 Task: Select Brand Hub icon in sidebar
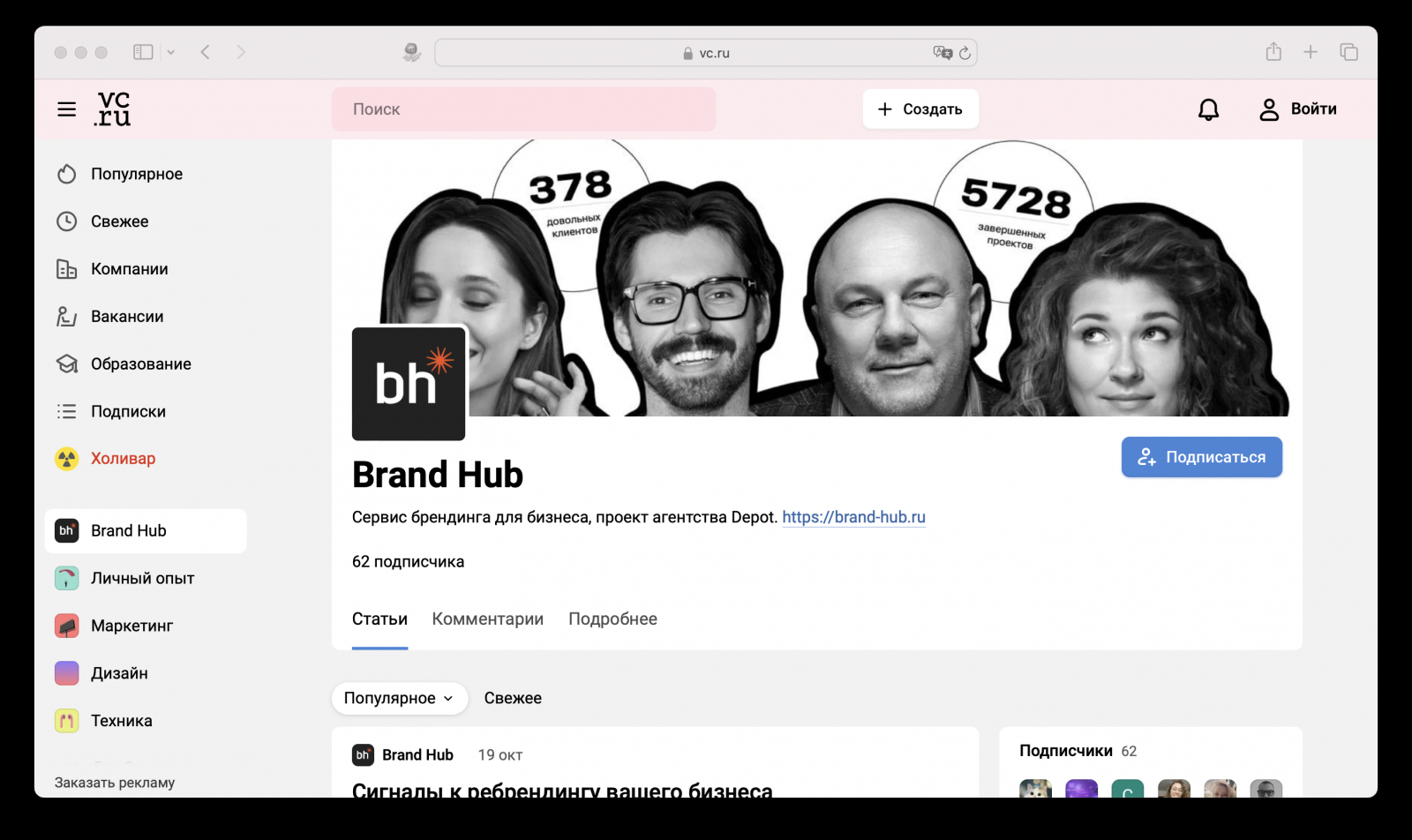coord(67,530)
